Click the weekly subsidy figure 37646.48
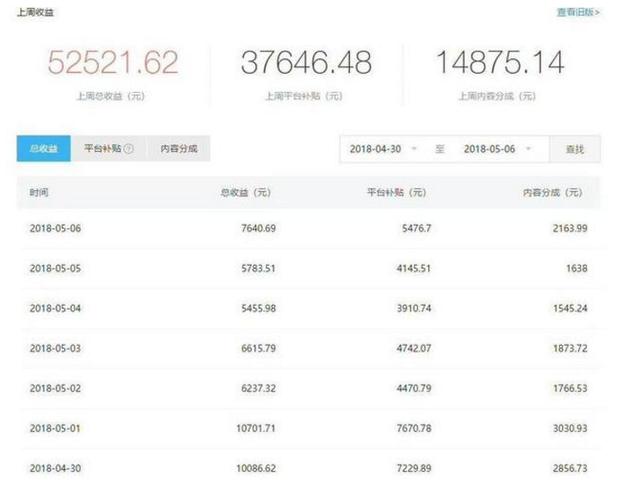This screenshot has width=640, height=489. pos(306,62)
